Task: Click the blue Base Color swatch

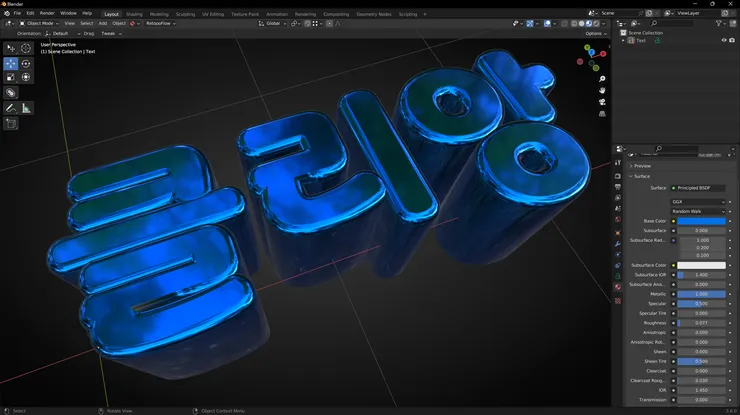Action: coord(701,221)
